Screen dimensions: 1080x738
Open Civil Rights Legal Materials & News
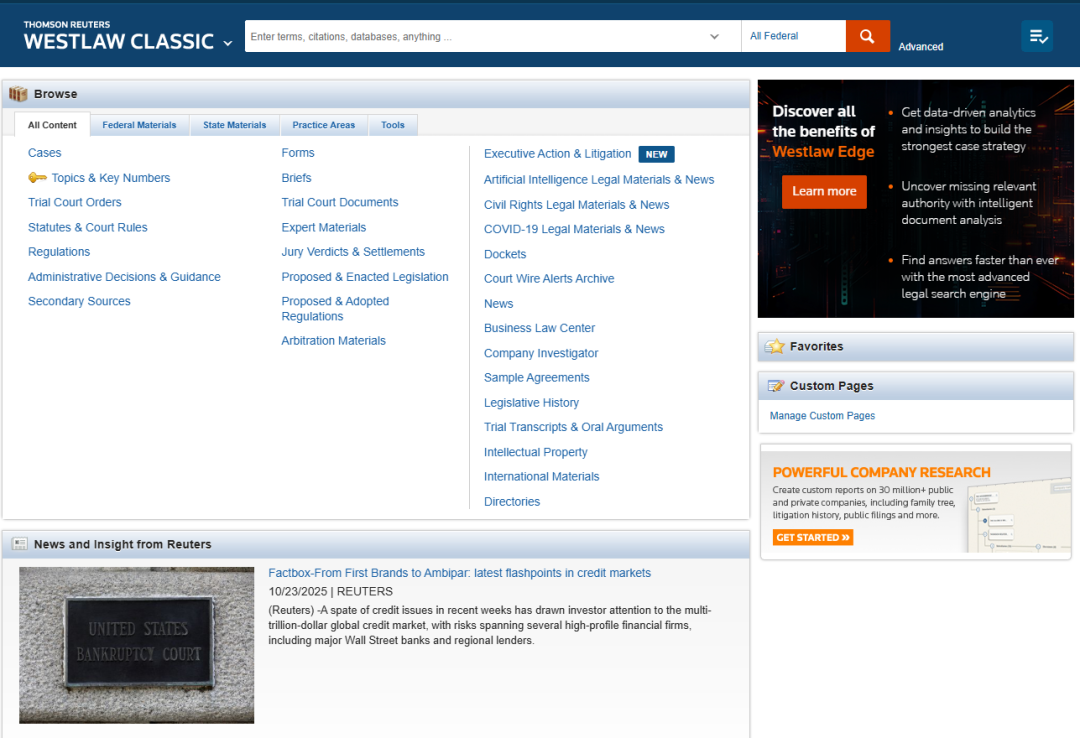coord(577,205)
